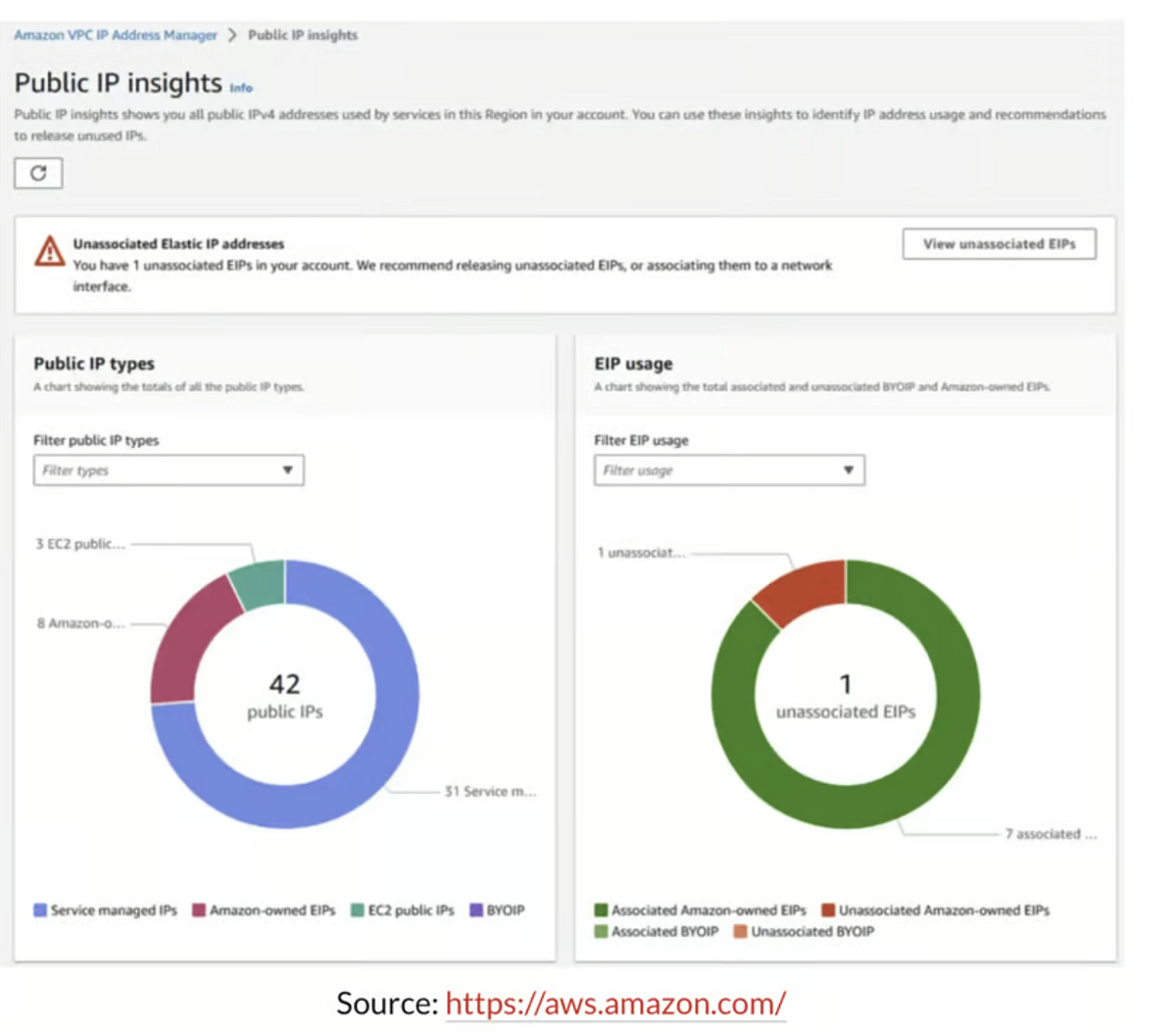
Task: Open the Filter usage dropdown
Action: pos(729,470)
